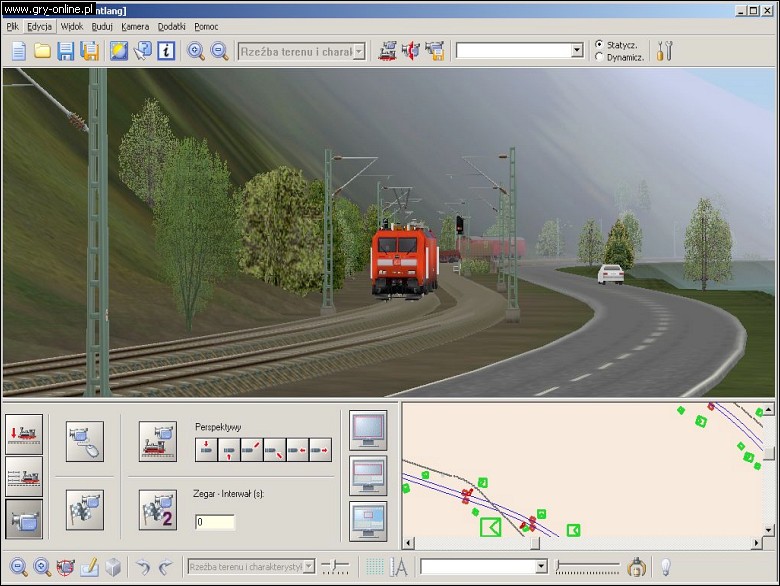Select the first perspective, camera from above
Viewport: 780px width, 586px height.
(x=206, y=450)
